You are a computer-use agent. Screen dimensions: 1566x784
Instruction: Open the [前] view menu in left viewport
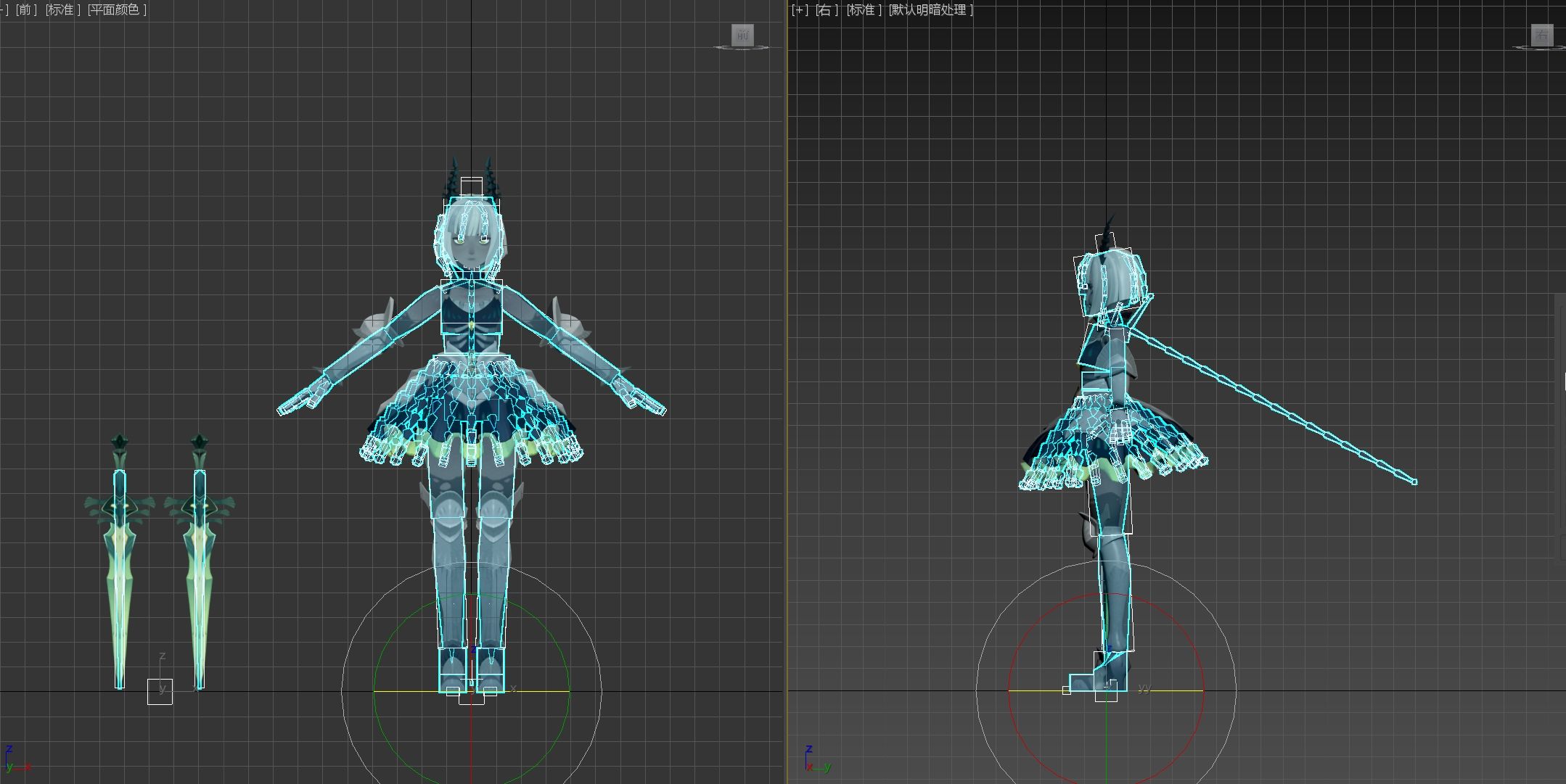(x=26, y=9)
